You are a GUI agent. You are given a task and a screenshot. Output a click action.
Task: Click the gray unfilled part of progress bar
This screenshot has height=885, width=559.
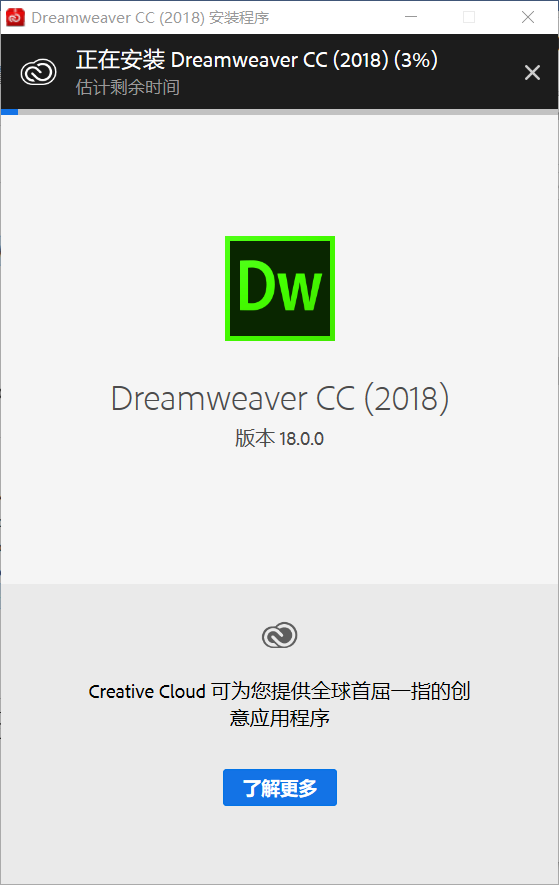288,112
